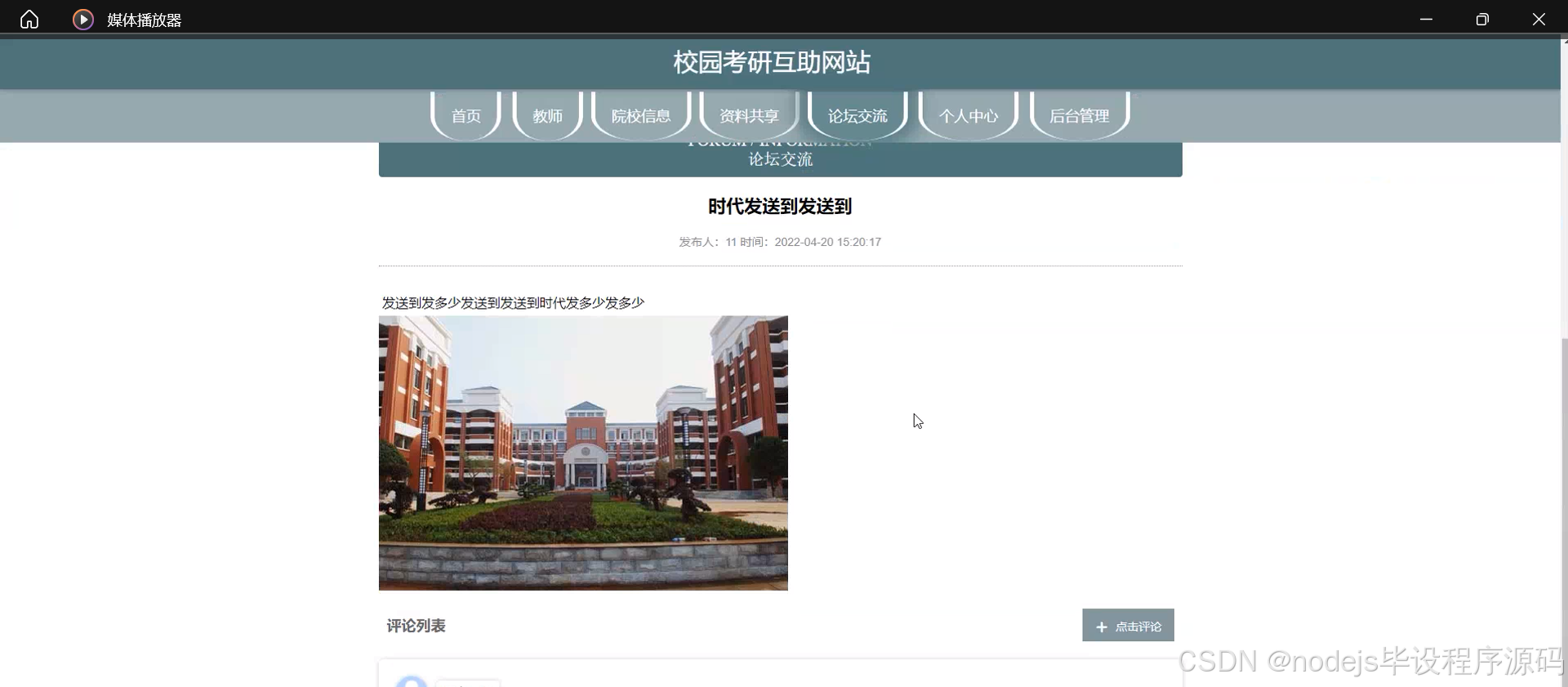
Task: Click the home icon in the title bar
Action: (29, 19)
